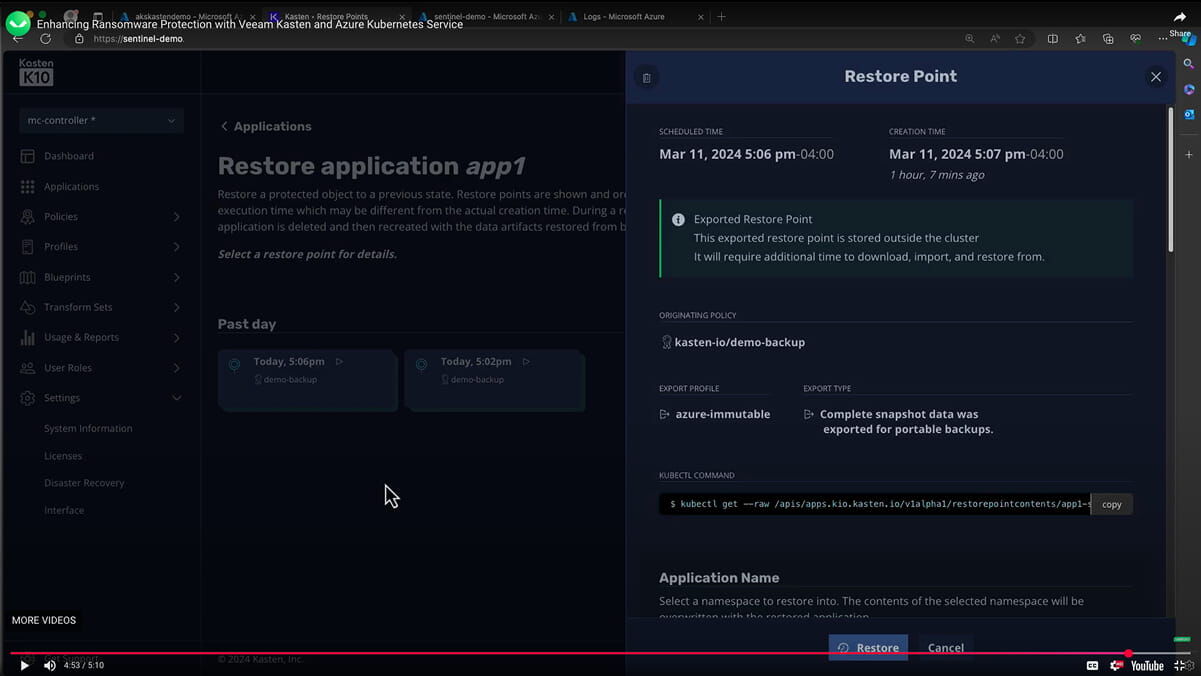Open the Edge sidebar search icon
Viewport: 1201px width, 676px height.
point(1188,63)
